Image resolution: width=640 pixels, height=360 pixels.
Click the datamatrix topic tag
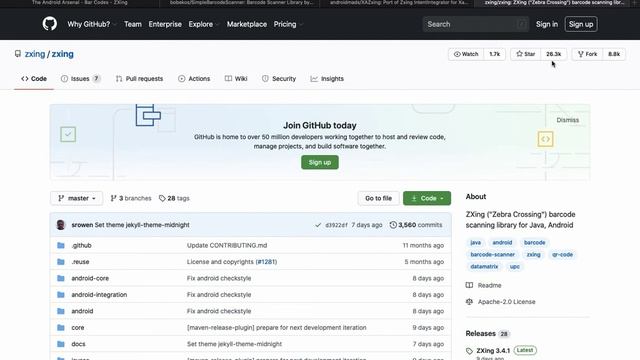coord(484,267)
